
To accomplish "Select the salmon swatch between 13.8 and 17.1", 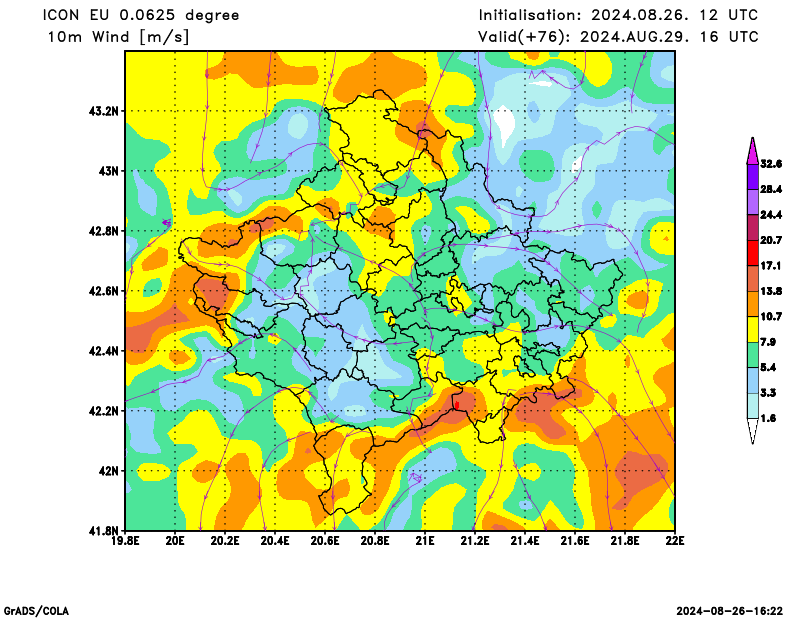I will (753, 279).
